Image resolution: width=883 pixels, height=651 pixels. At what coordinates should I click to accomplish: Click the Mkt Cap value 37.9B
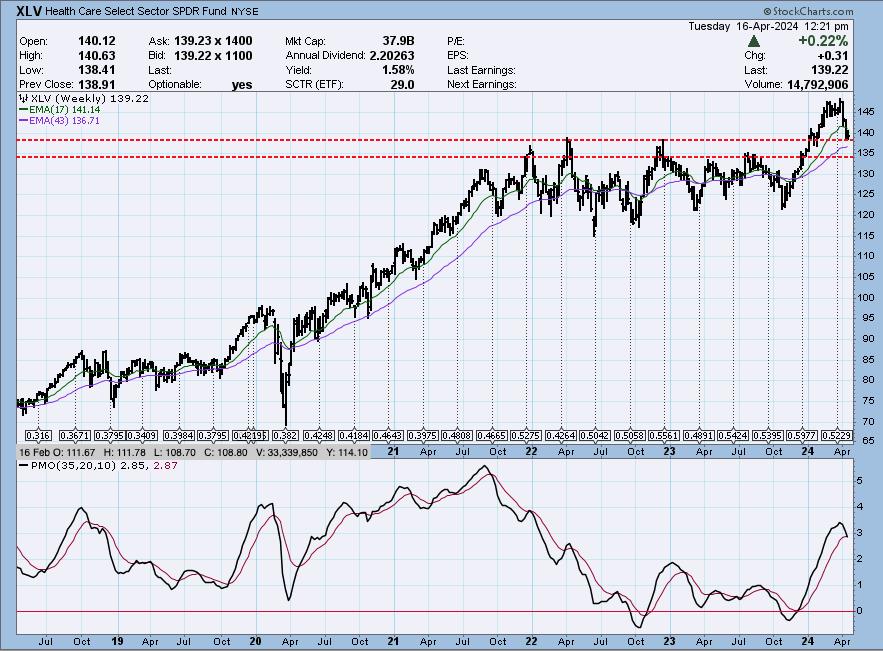(398, 41)
